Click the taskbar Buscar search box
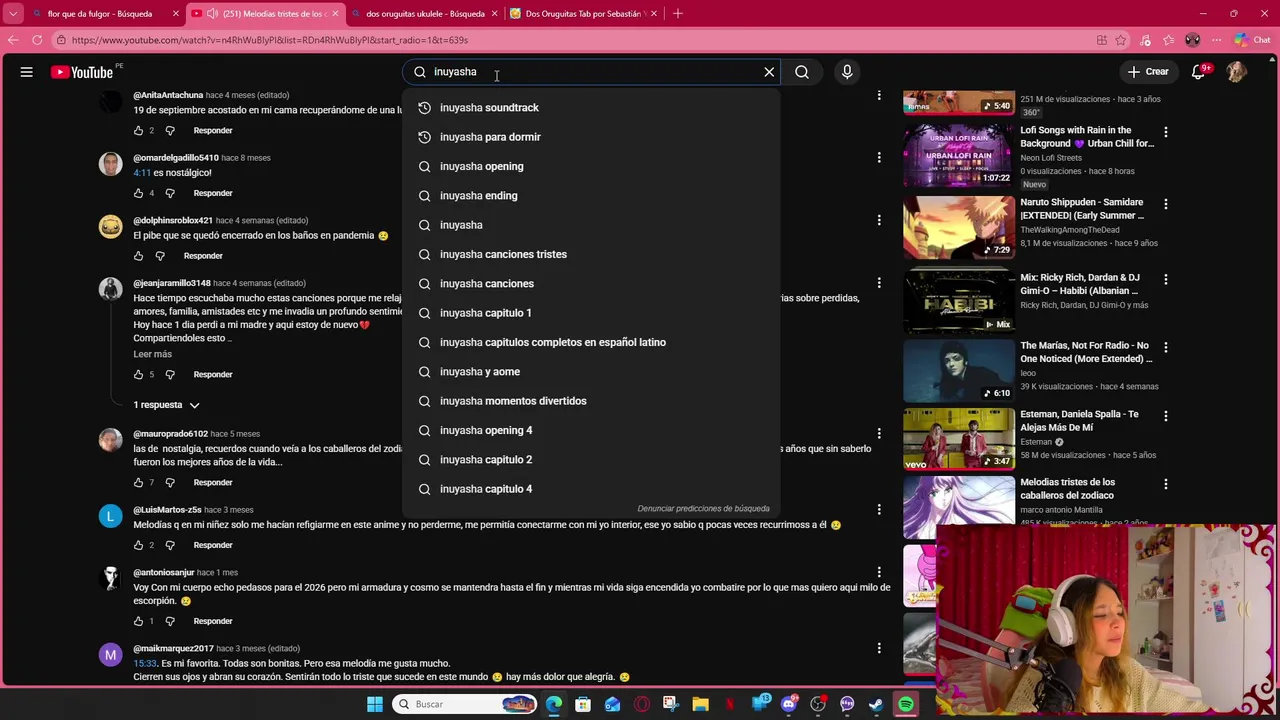Image resolution: width=1280 pixels, height=720 pixels. click(x=465, y=704)
